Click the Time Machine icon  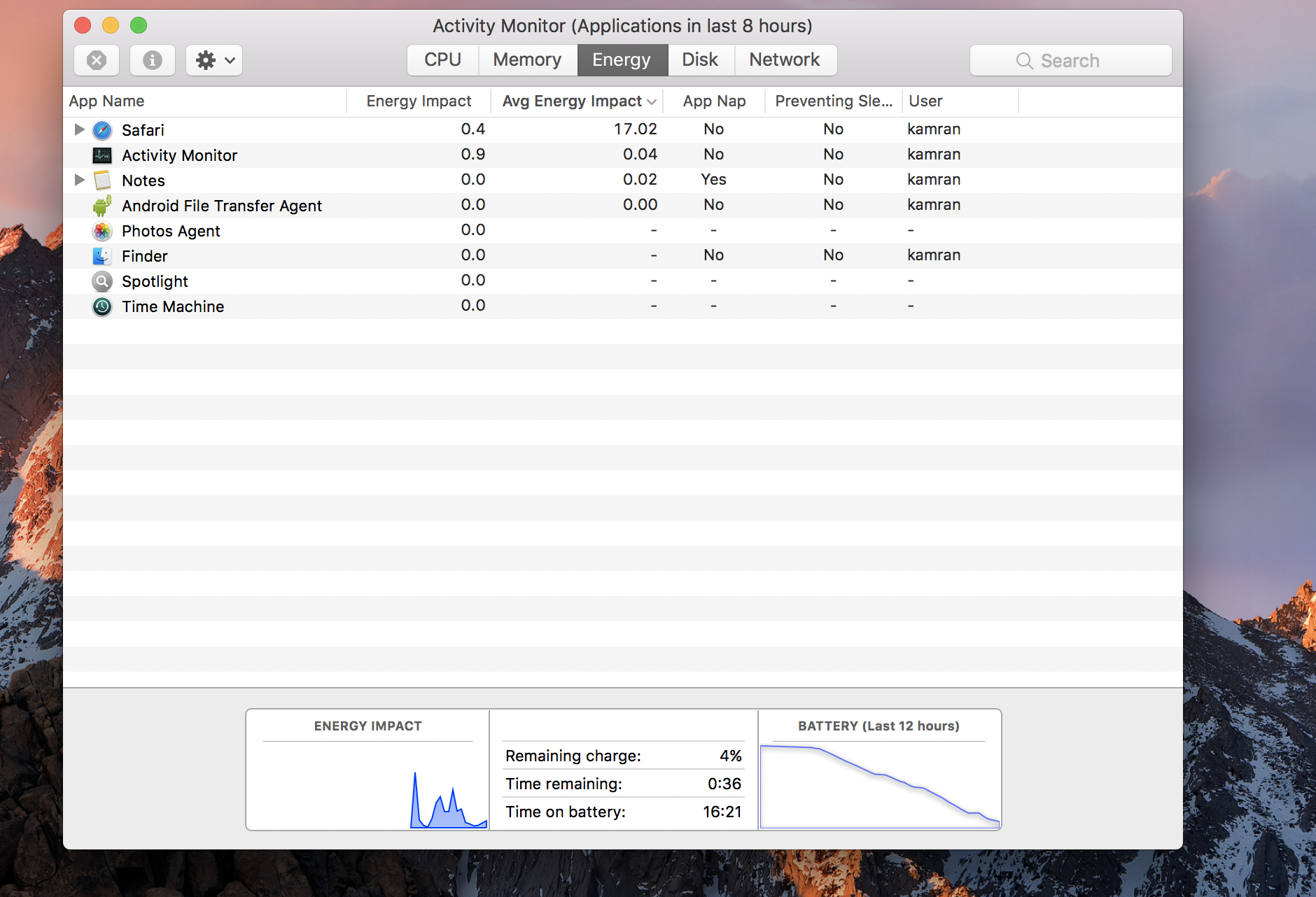102,306
